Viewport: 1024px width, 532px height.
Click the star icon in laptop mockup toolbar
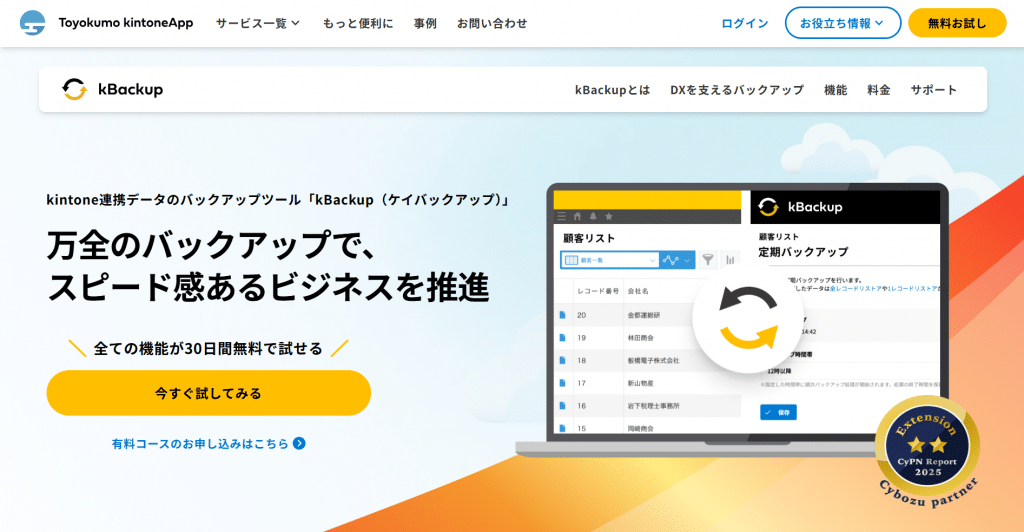click(x=609, y=216)
